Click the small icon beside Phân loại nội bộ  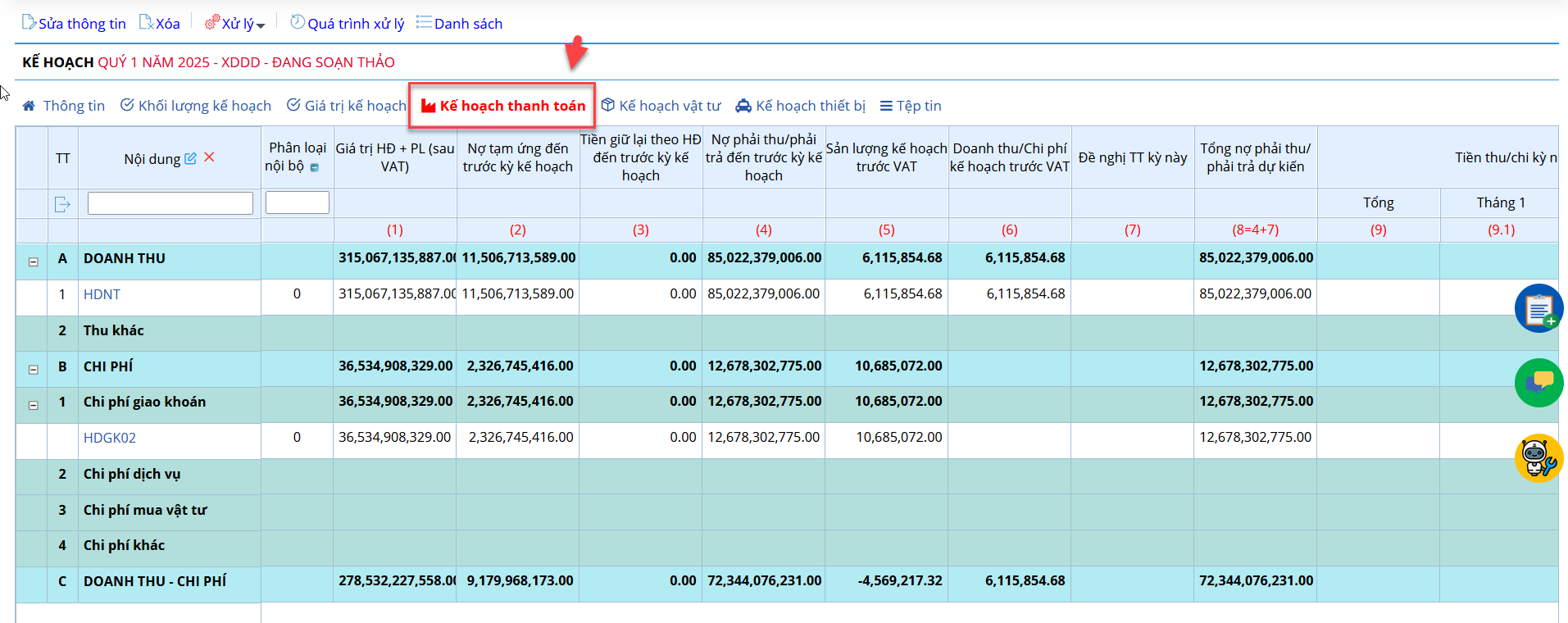315,167
